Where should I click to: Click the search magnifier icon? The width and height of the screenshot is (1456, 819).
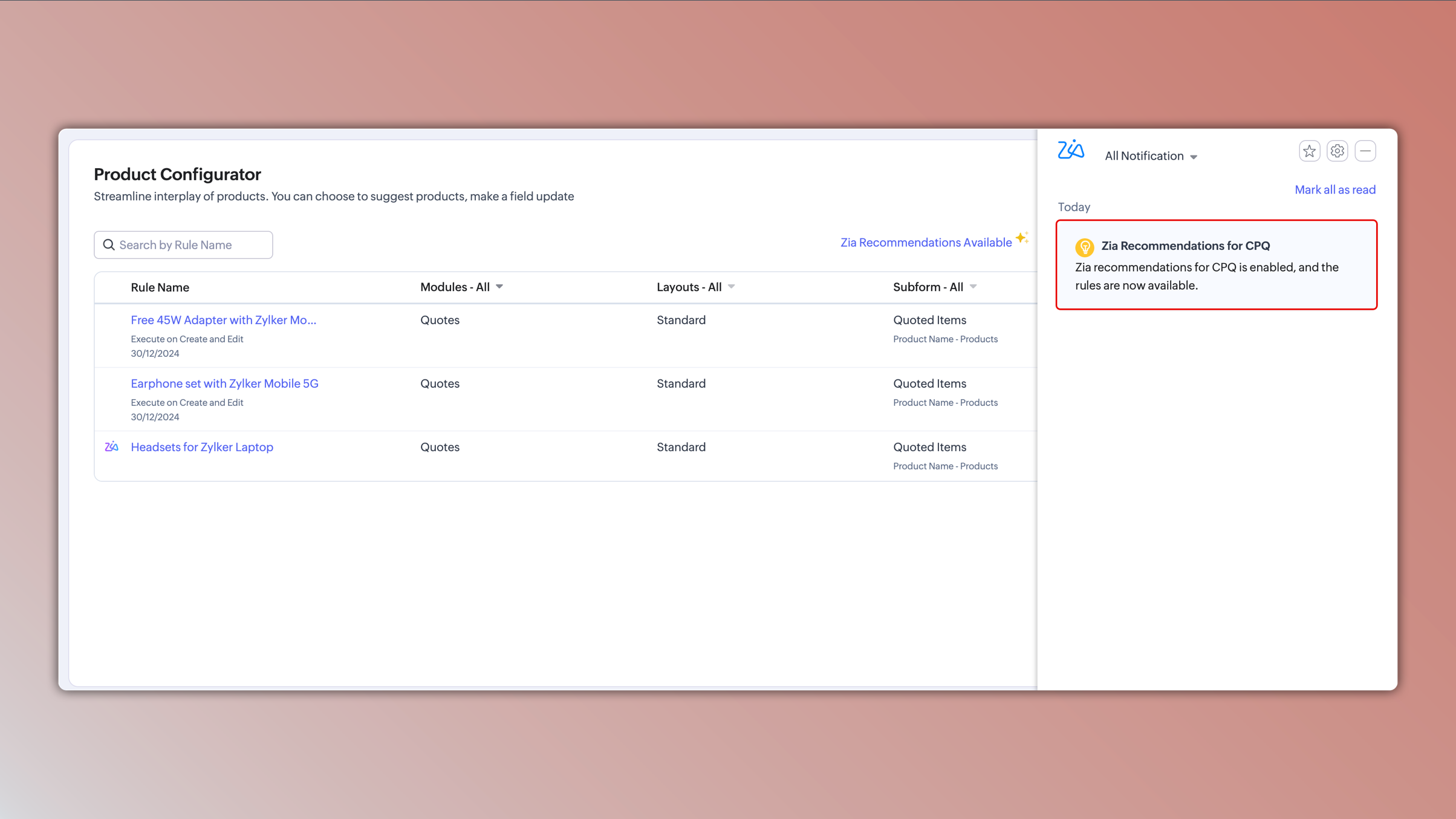pos(109,245)
